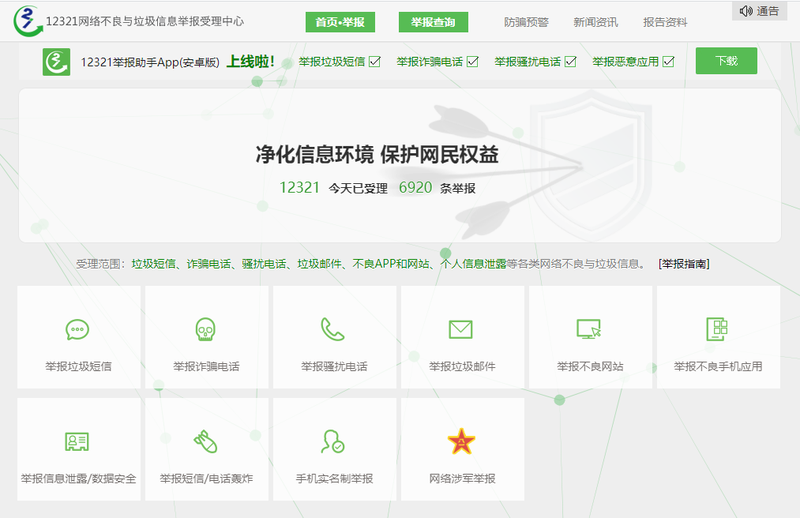Click the 净化信息环境 保护网民权益 headline
800x518 pixels.
(377, 154)
